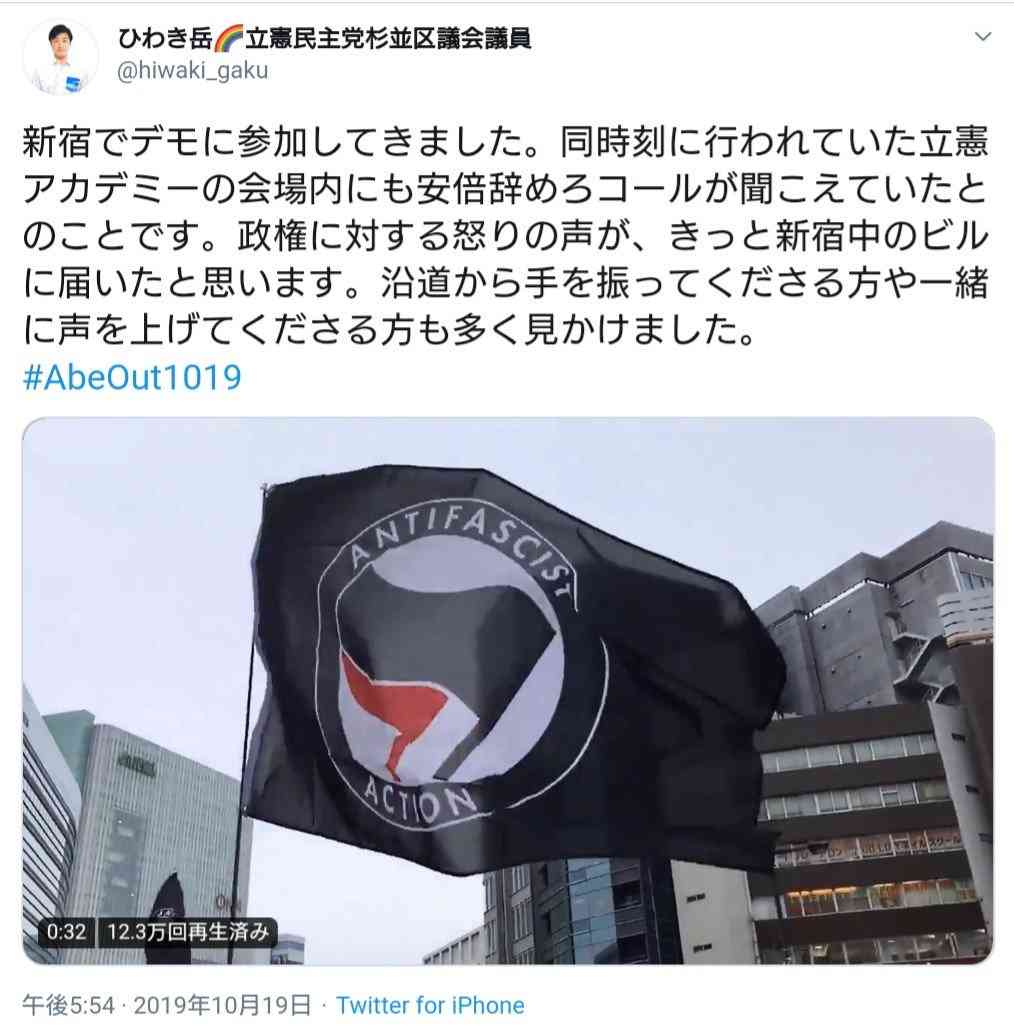Screen dimensions: 1014x1031
Task: Click the 2019年10月19日 date text
Action: click(x=222, y=1005)
